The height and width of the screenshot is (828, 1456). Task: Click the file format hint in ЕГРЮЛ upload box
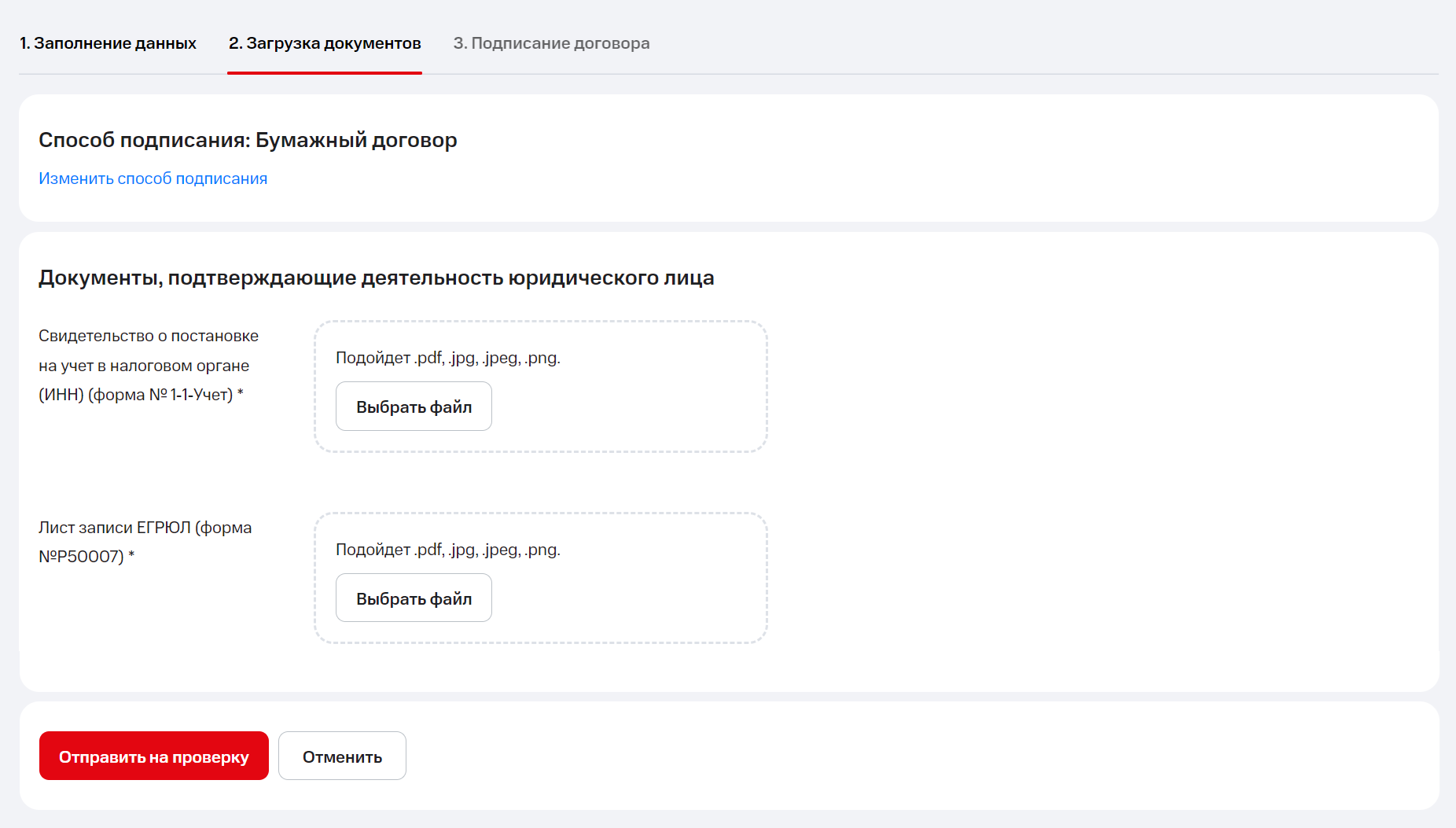pyautogui.click(x=447, y=550)
